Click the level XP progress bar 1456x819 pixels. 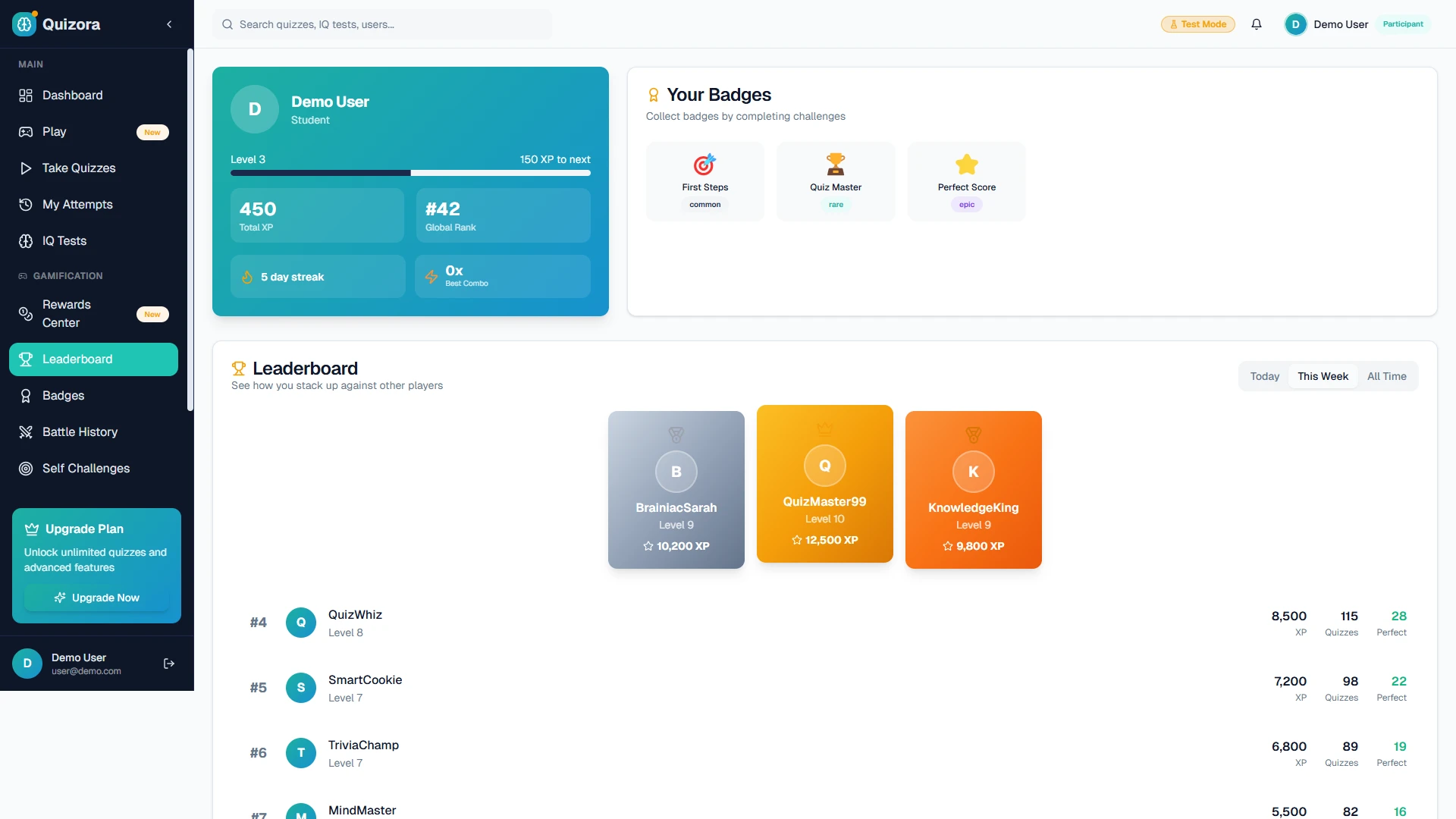pyautogui.click(x=410, y=173)
